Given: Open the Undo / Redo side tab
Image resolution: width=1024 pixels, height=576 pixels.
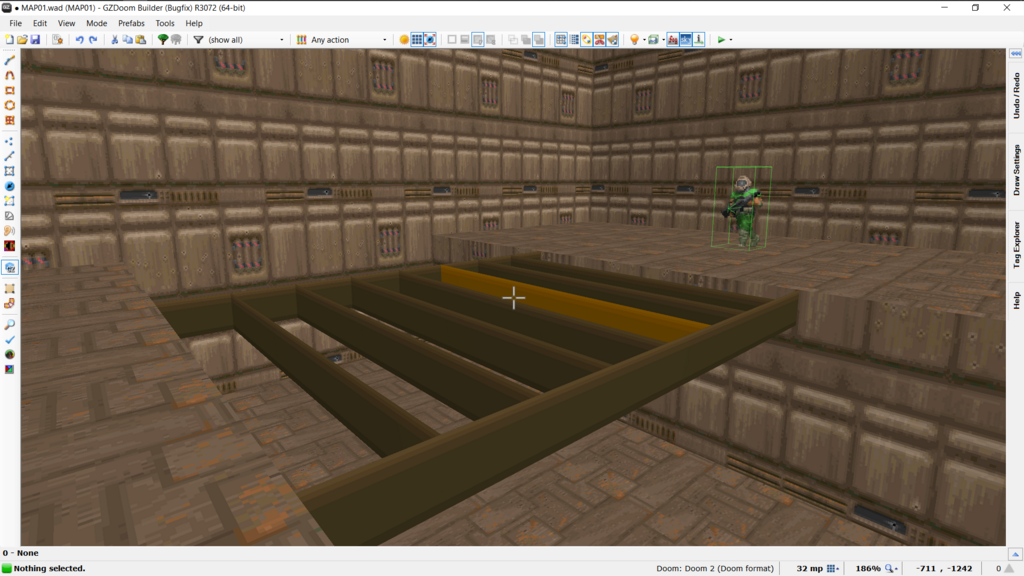Looking at the screenshot, I should [1016, 95].
